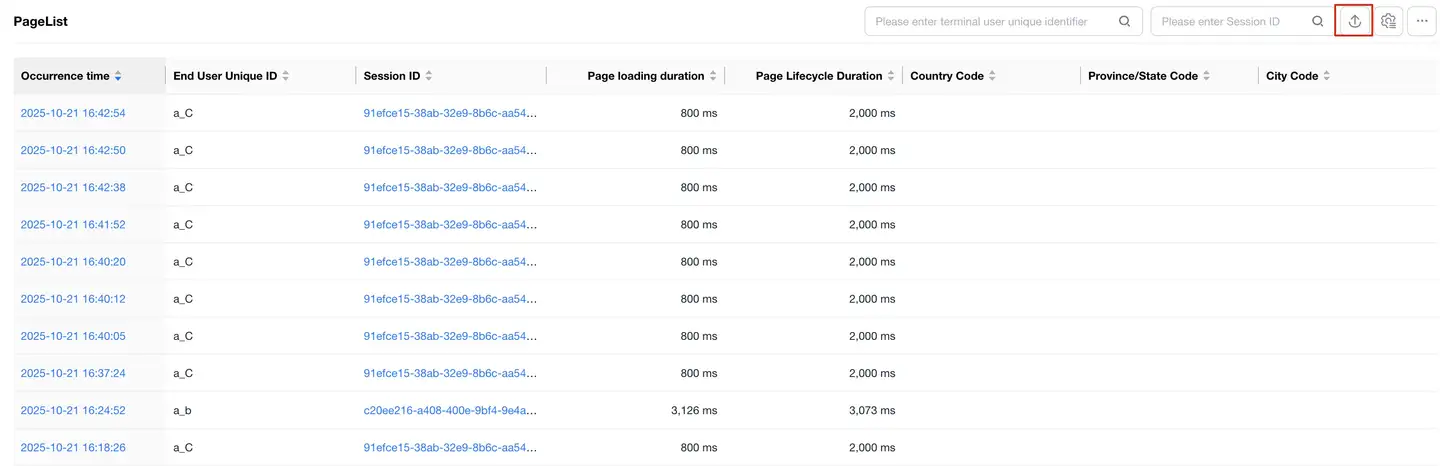This screenshot has height=466, width=1440.
Task: Sort the City Code column
Action: 1327,76
